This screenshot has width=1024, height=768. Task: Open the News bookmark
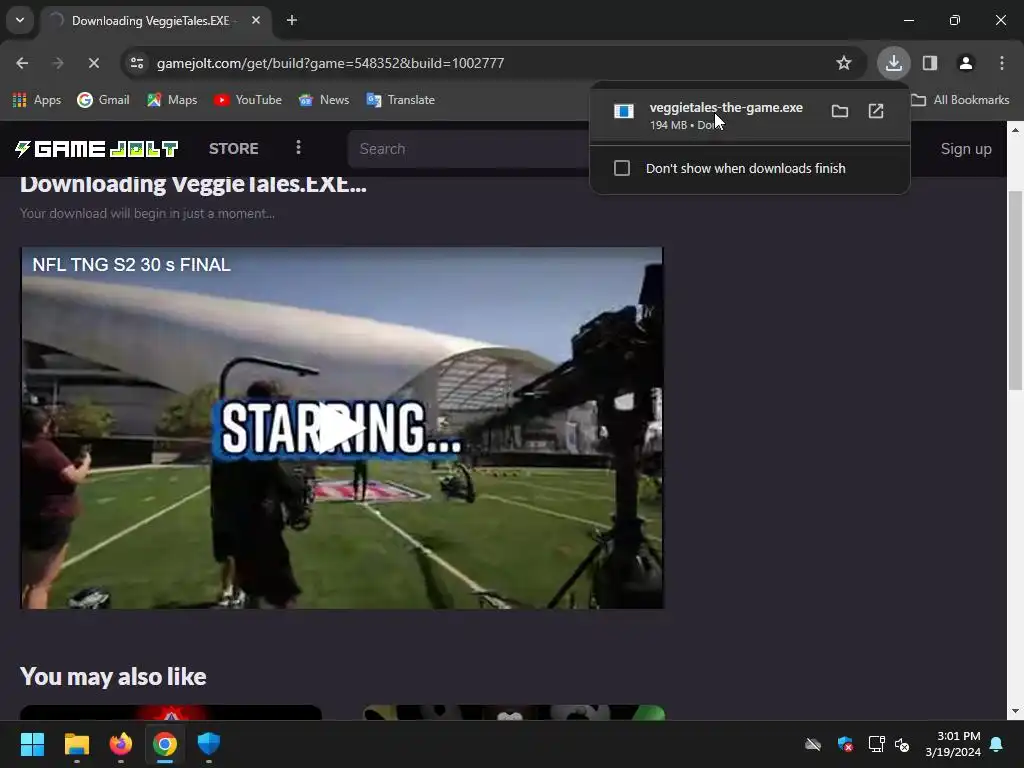coord(324,100)
